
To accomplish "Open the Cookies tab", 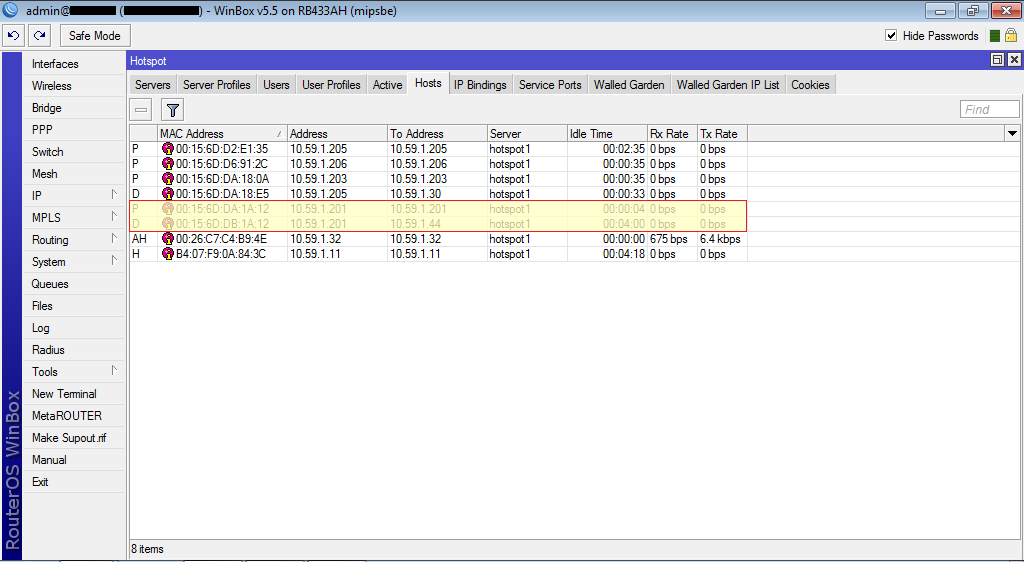I will point(810,85).
